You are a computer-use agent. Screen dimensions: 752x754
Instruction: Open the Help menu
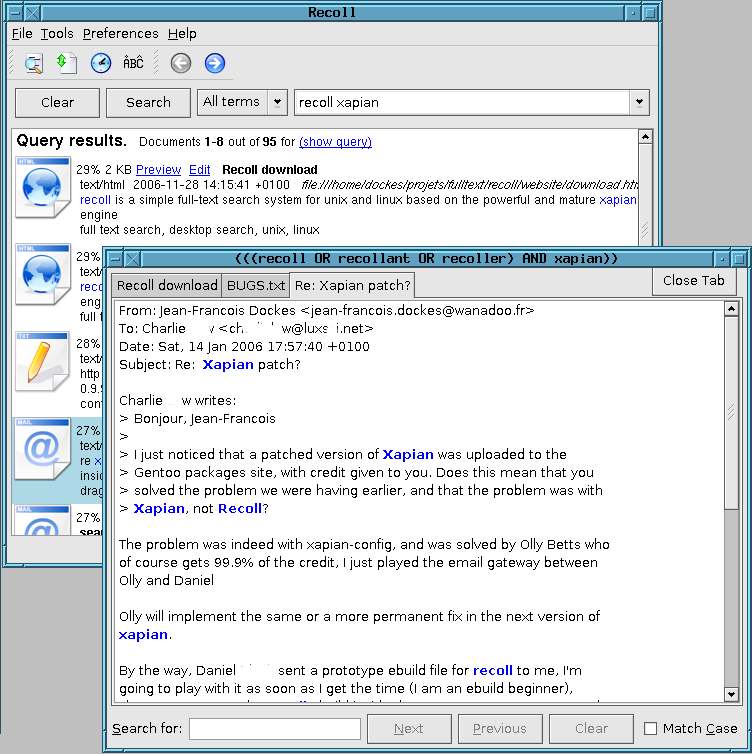(x=182, y=34)
